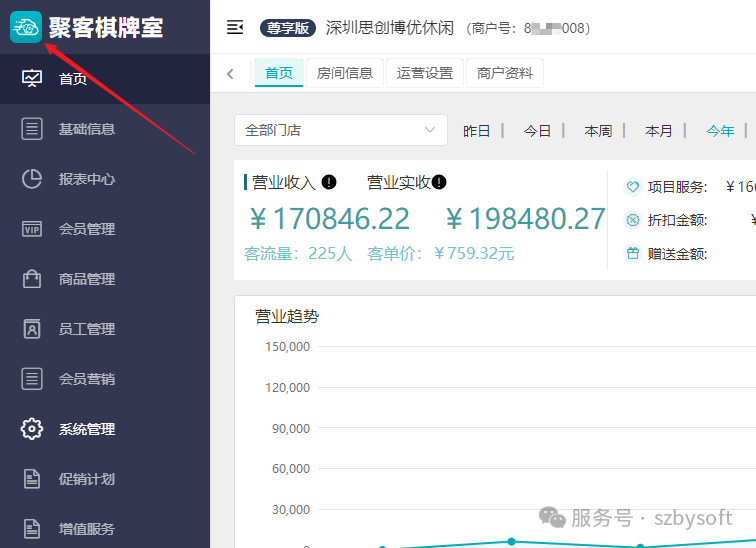The image size is (756, 548).
Task: Click the 报表中心 pie chart icon
Action: click(32, 179)
